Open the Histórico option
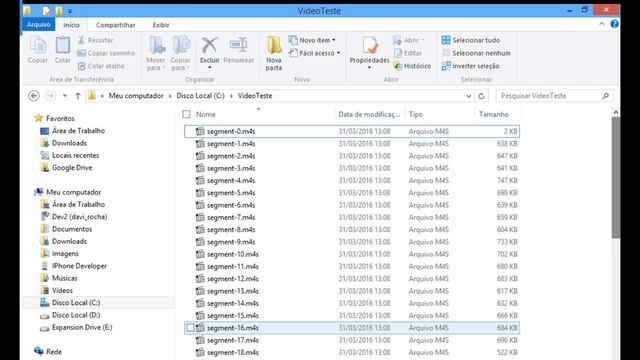 coord(412,66)
